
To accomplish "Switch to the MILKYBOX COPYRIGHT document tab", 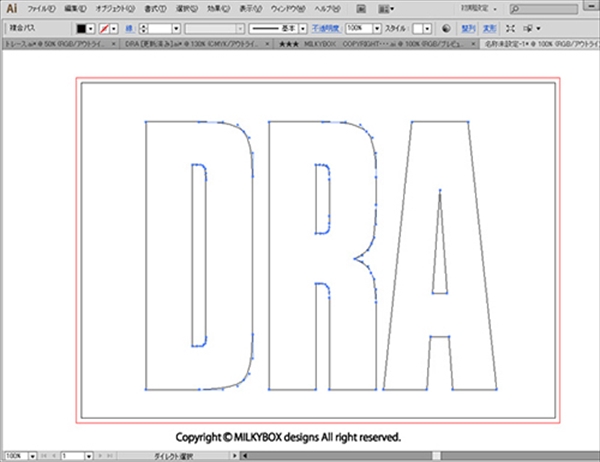I will [x=371, y=44].
